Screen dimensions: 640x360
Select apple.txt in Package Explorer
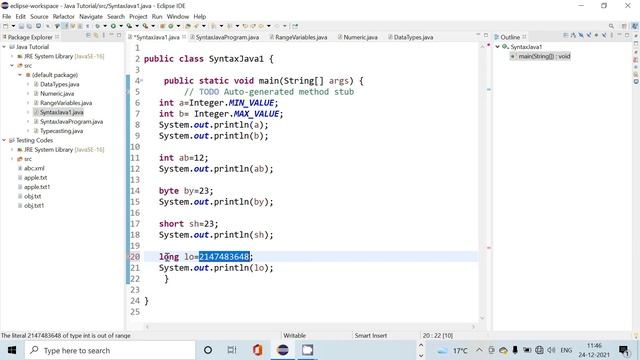[35, 178]
